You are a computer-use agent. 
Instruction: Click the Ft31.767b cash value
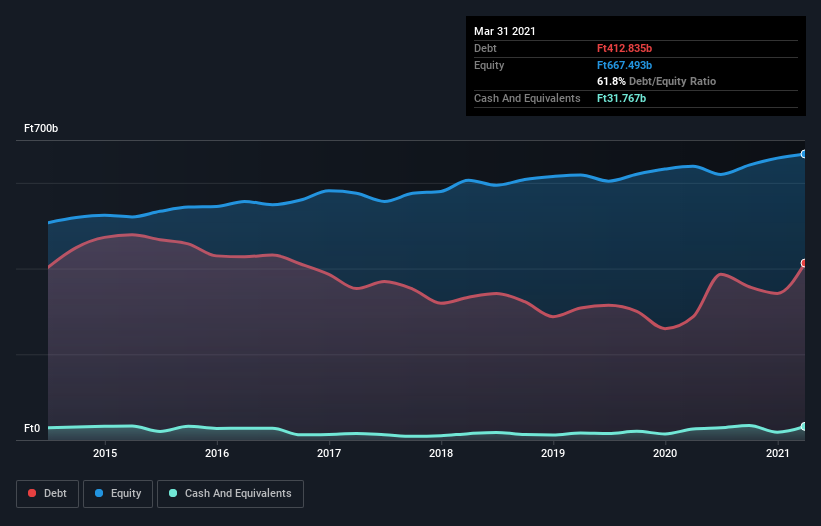(622, 98)
